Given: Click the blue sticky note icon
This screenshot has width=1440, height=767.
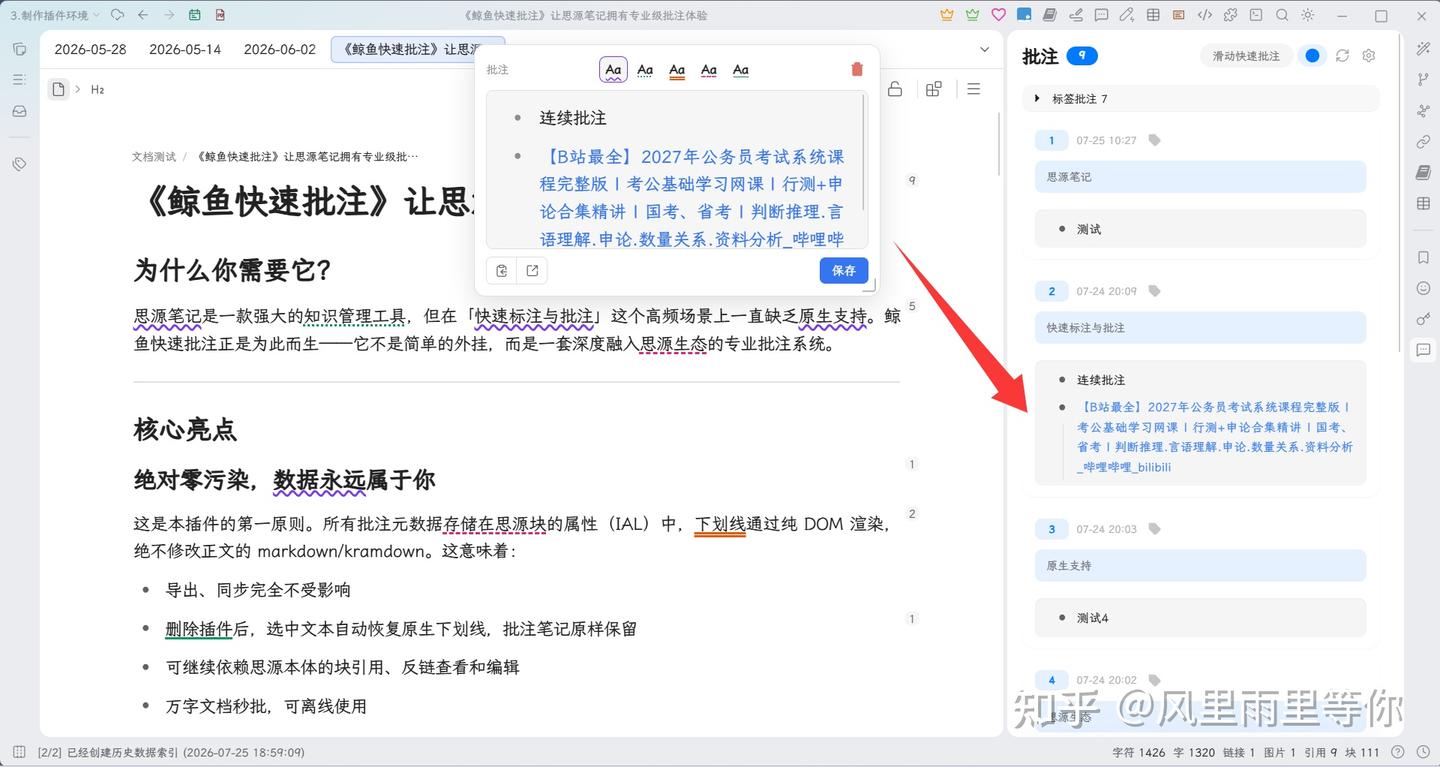Looking at the screenshot, I should pos(1024,15).
